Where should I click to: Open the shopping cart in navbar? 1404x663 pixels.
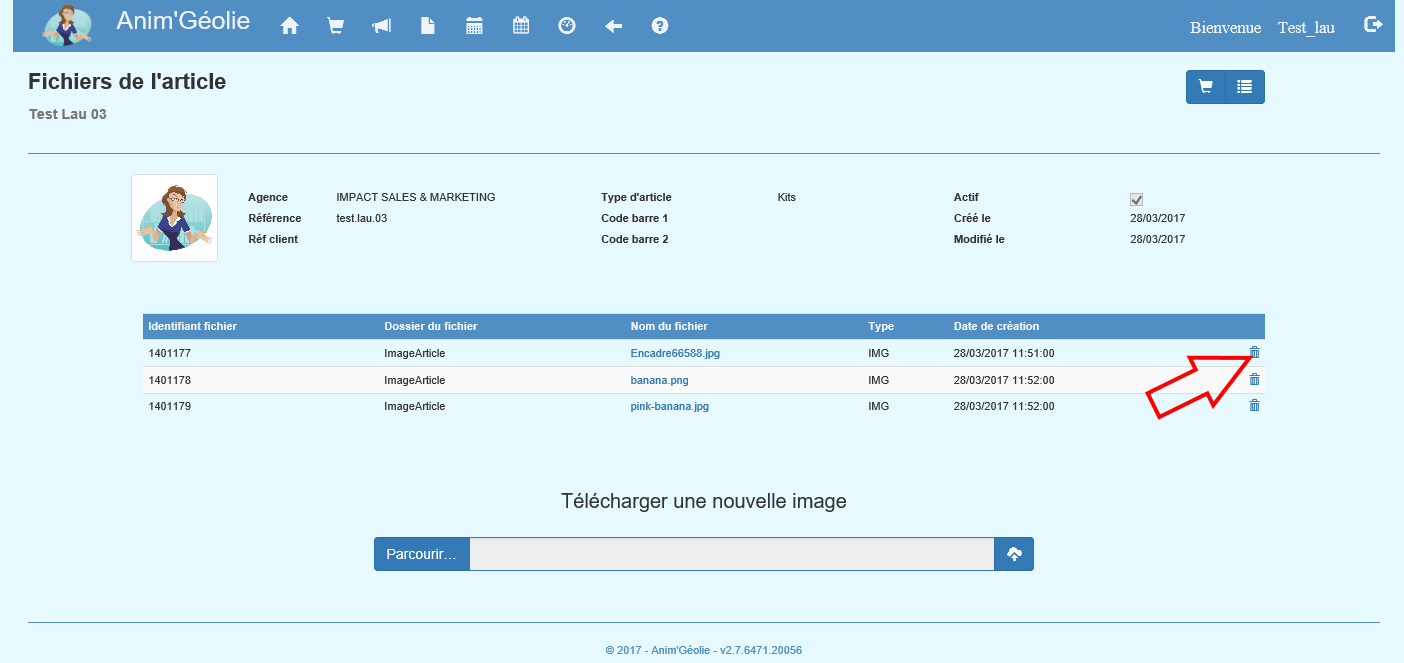coord(336,27)
